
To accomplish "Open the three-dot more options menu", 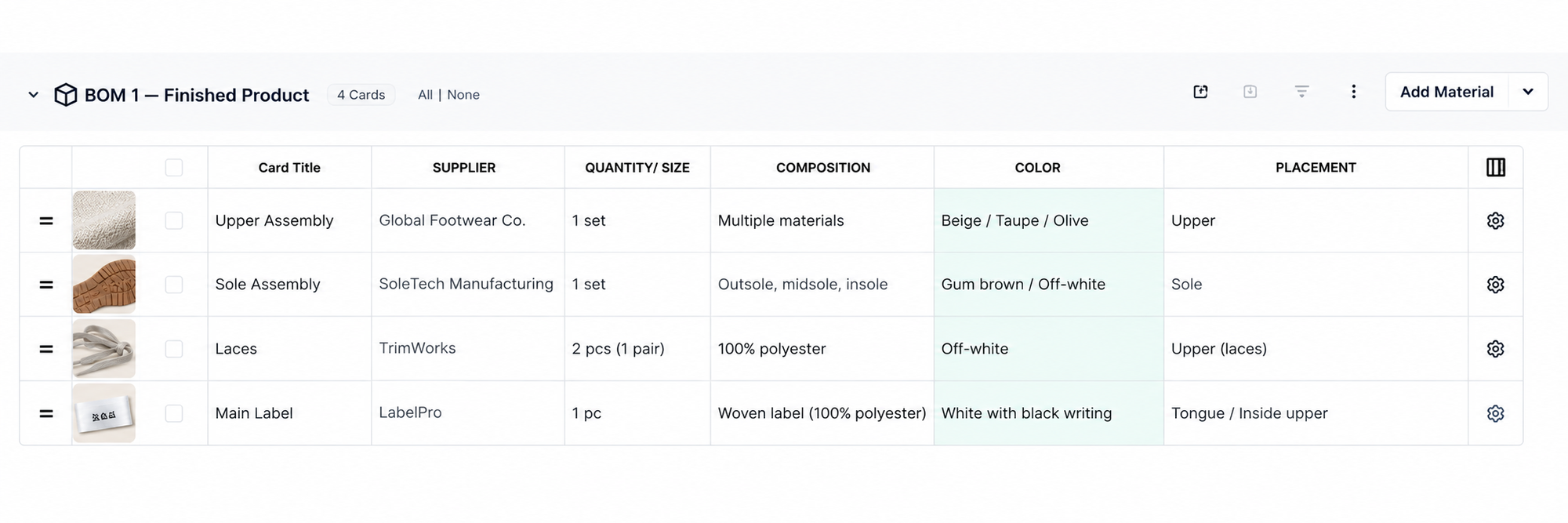I will (x=1353, y=92).
